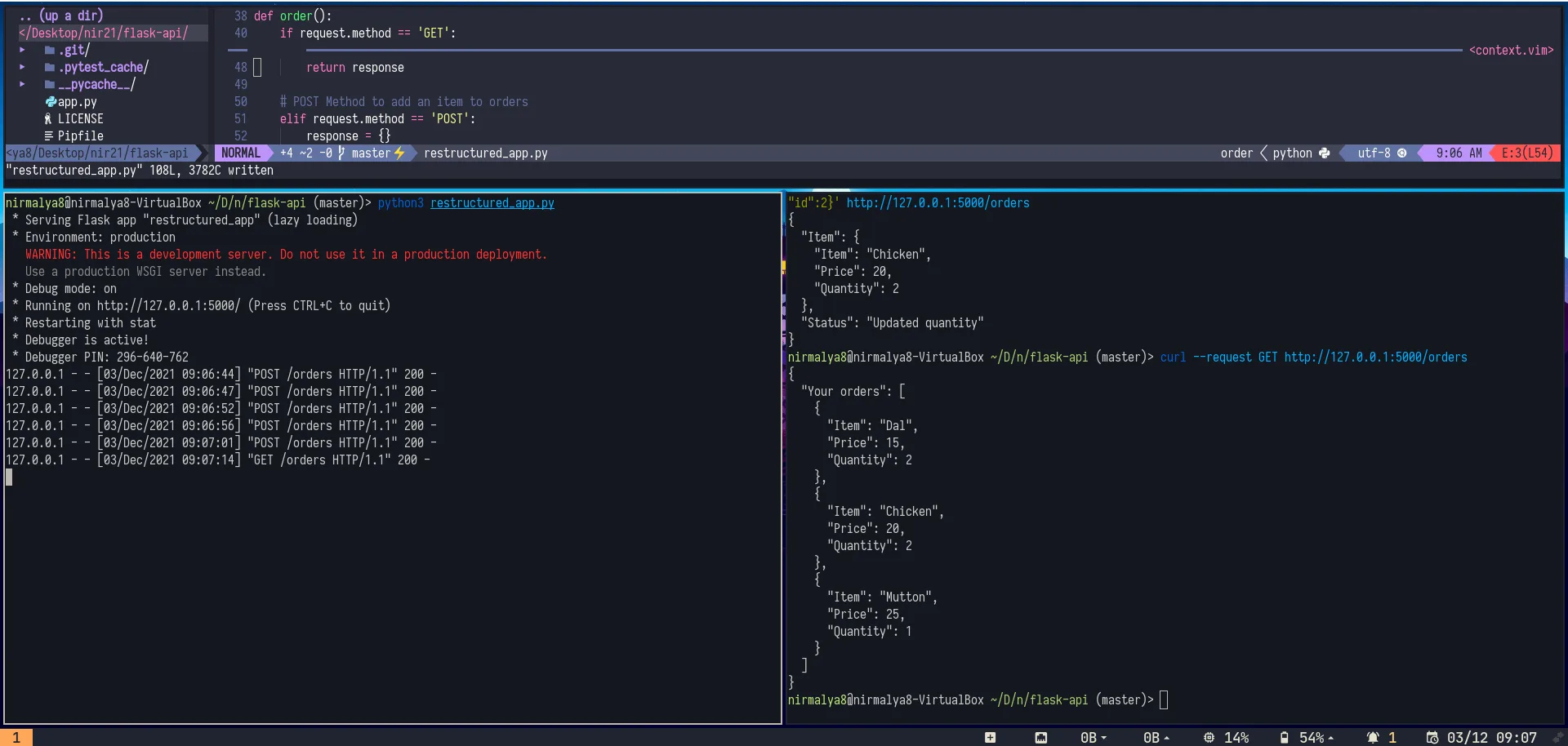The height and width of the screenshot is (746, 1568).
Task: Click the Python icon beside app.py
Action: click(51, 101)
